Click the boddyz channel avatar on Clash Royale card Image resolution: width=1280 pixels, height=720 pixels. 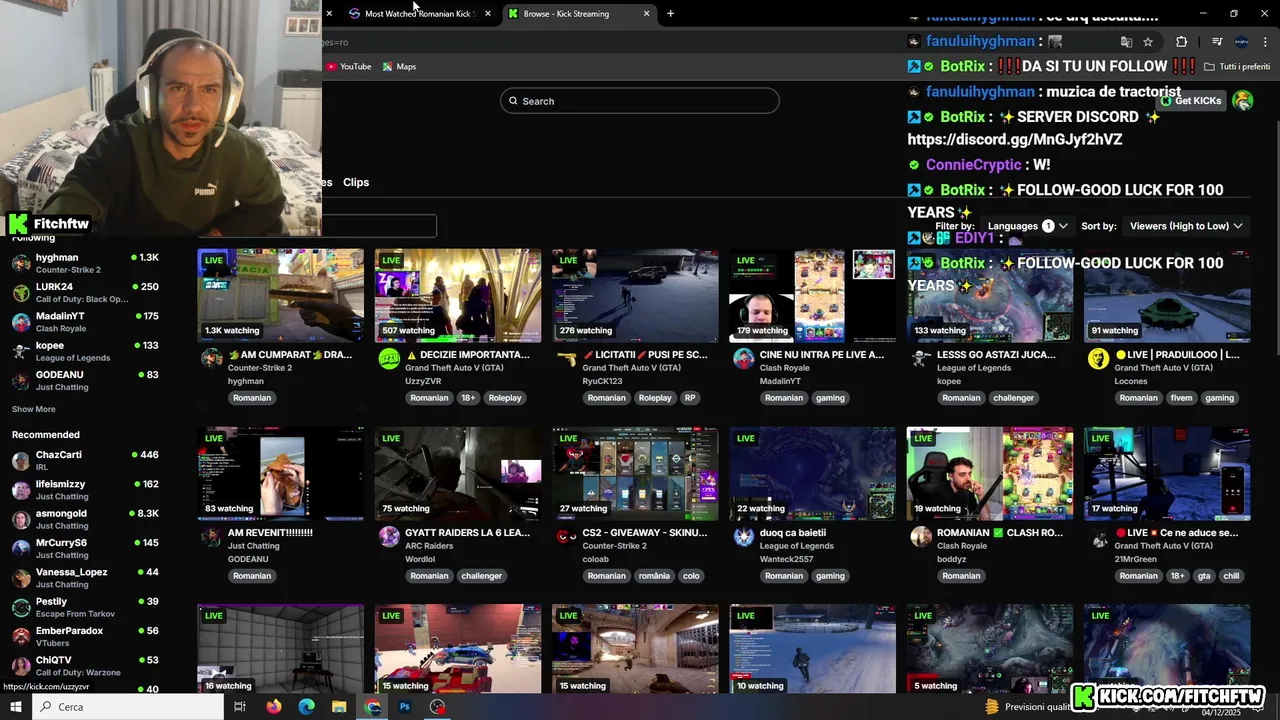tap(921, 537)
